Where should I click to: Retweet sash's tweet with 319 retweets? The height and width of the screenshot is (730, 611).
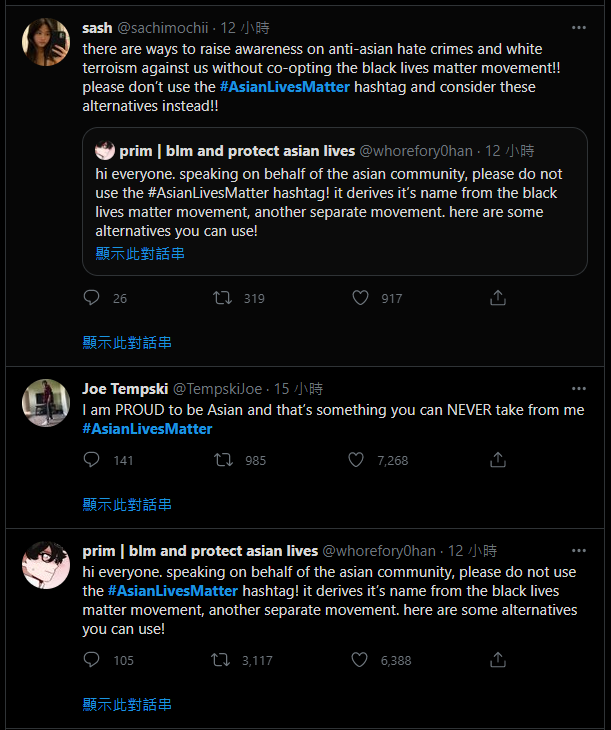(x=225, y=298)
